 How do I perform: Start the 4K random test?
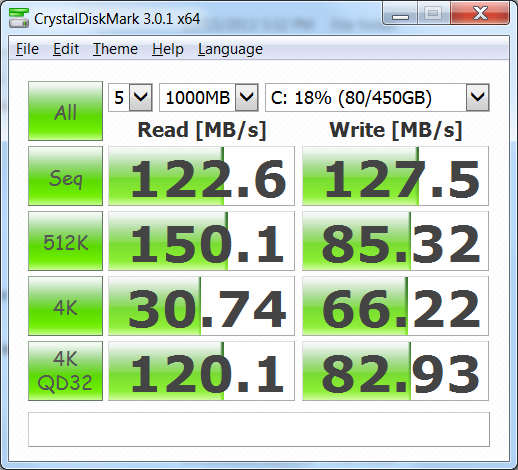point(65,306)
